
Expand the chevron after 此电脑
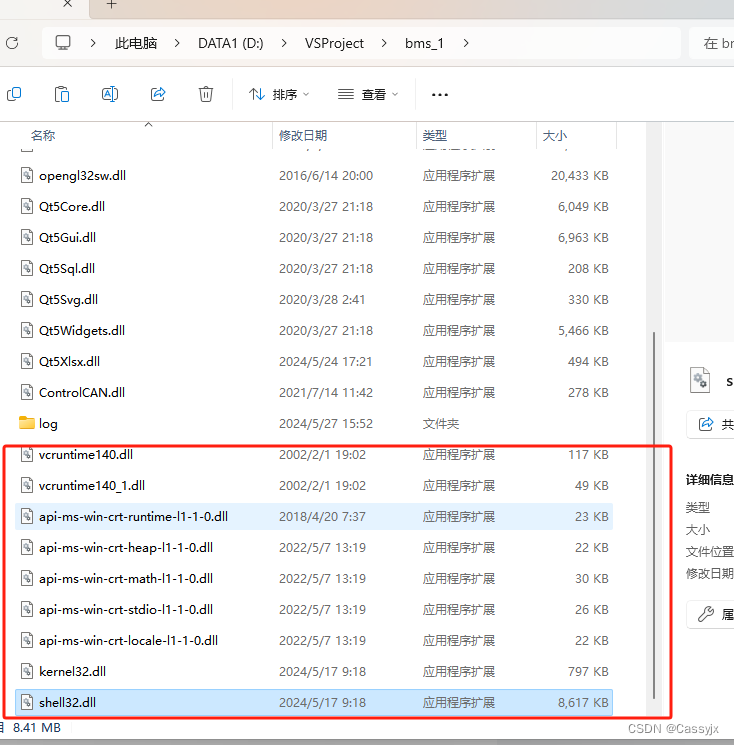pyautogui.click(x=177, y=43)
